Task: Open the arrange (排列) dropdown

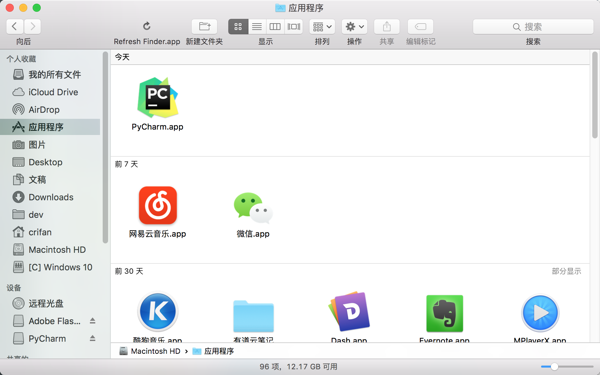Action: tap(322, 26)
